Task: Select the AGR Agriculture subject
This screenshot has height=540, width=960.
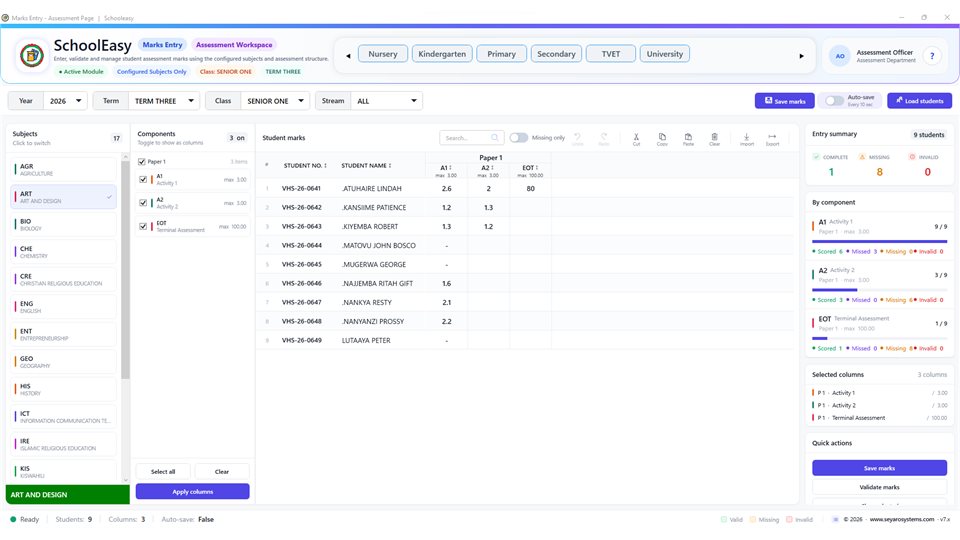Action: tap(64, 170)
